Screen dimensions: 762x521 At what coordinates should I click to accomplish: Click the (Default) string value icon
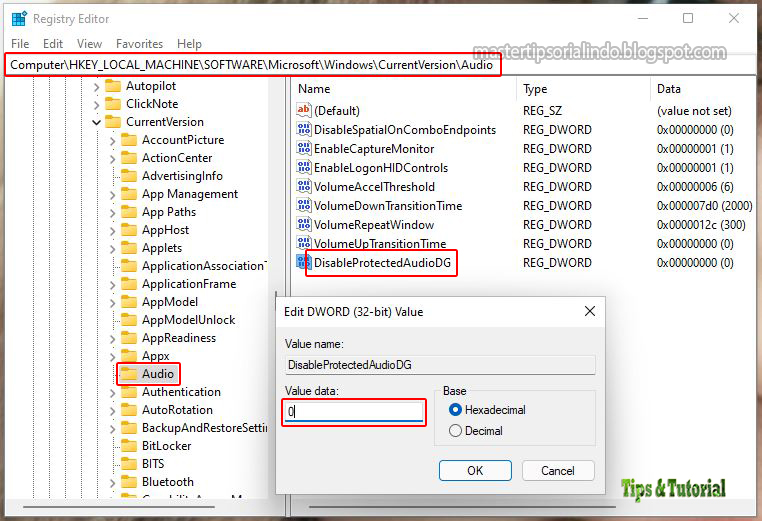[x=303, y=110]
